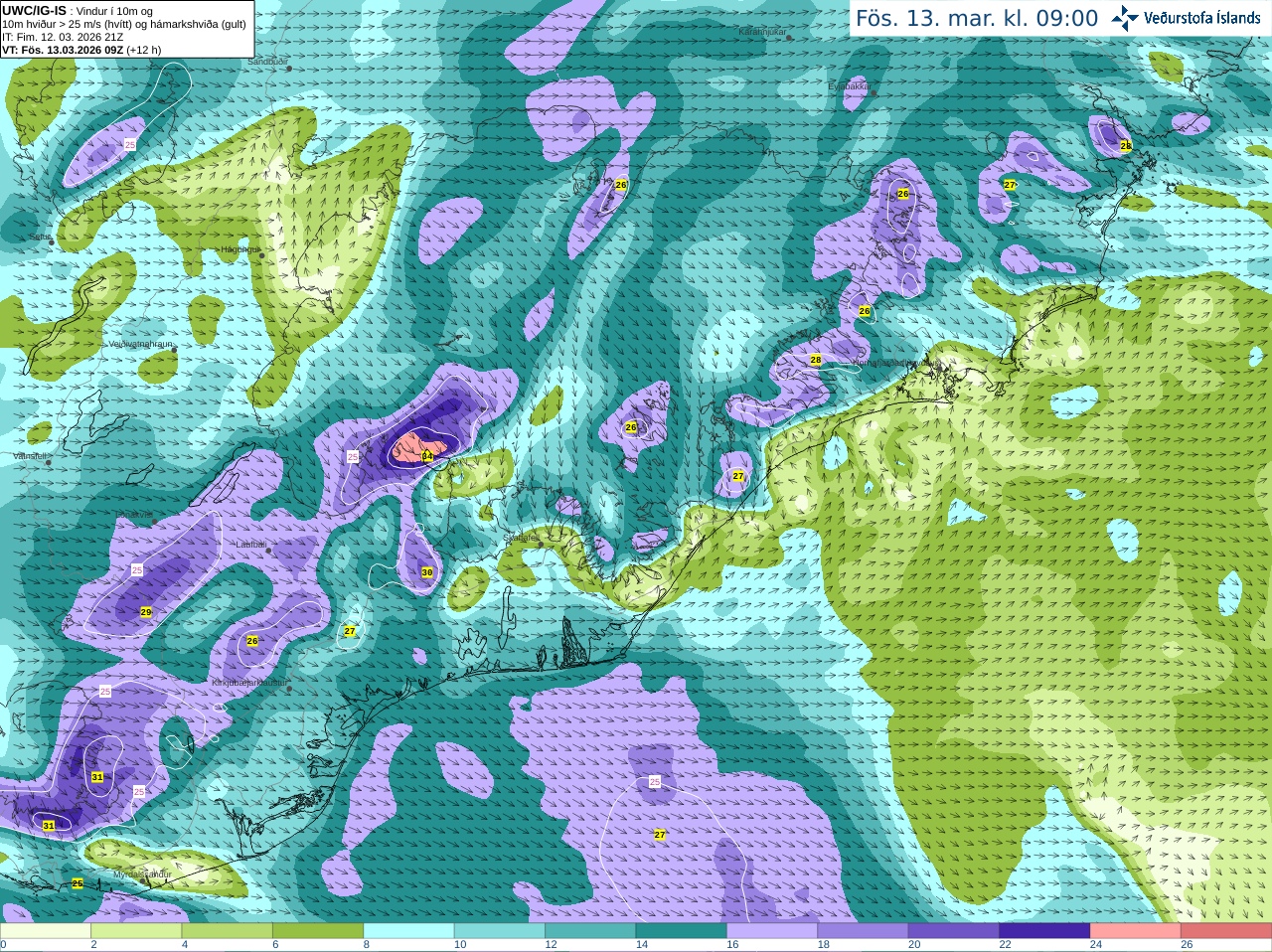
Task: Pick the 6–8 m/s legend swatch
Action: pyautogui.click(x=318, y=931)
